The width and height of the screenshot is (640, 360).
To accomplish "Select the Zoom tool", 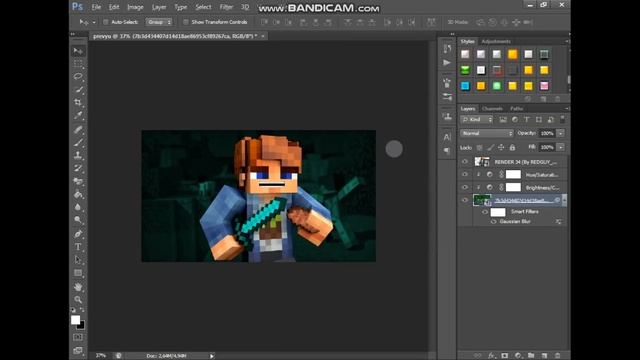I will click(x=78, y=300).
